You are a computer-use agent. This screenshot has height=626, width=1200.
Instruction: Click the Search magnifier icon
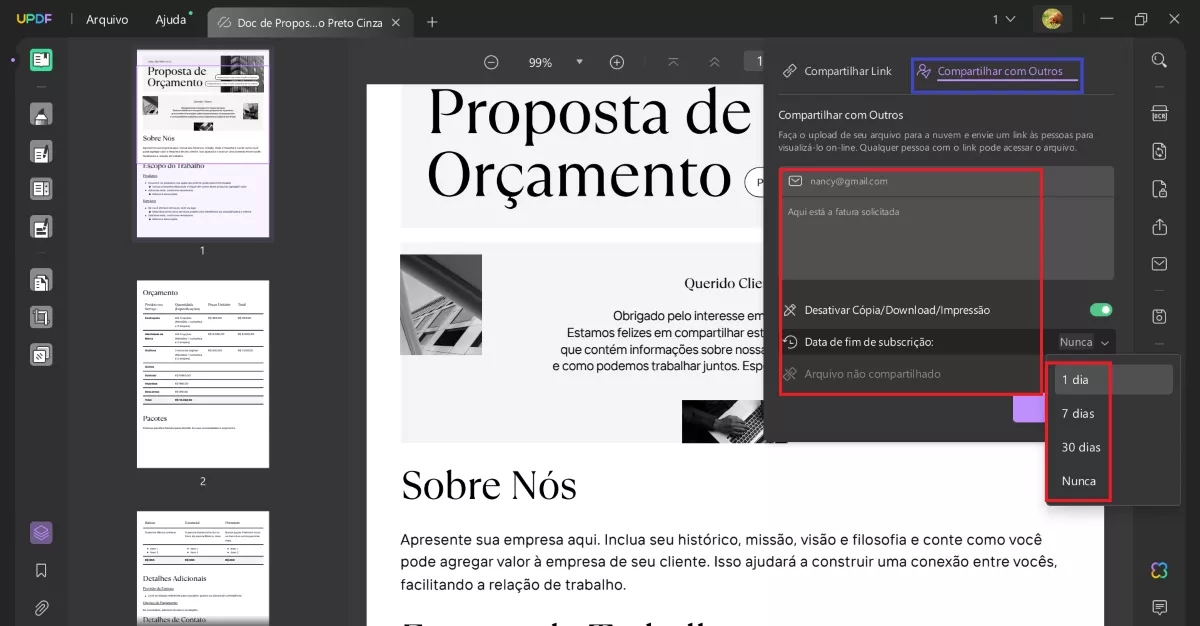(1159, 59)
